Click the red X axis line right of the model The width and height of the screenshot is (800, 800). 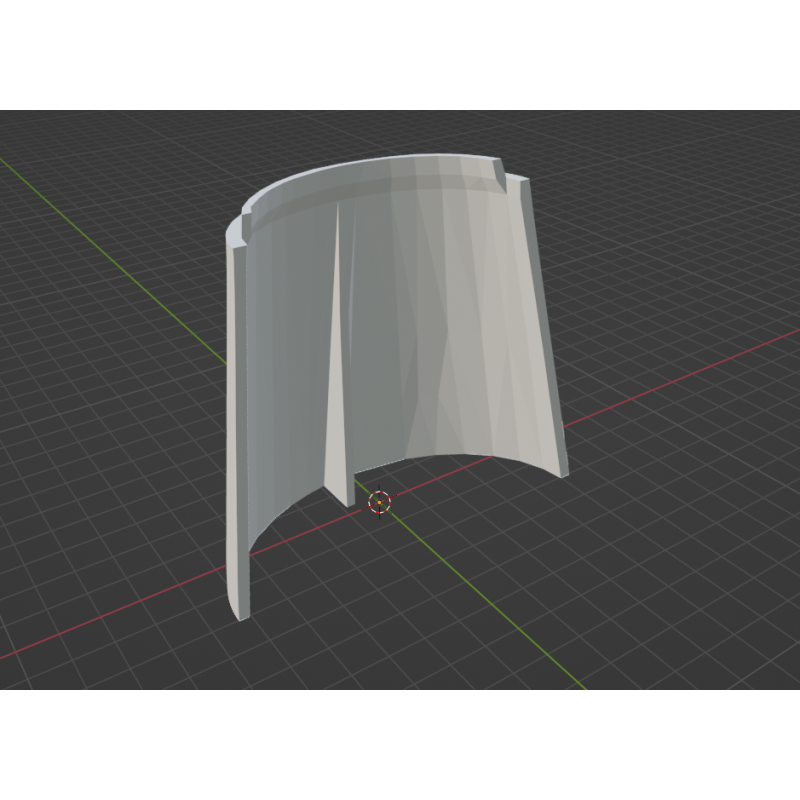tap(680, 377)
